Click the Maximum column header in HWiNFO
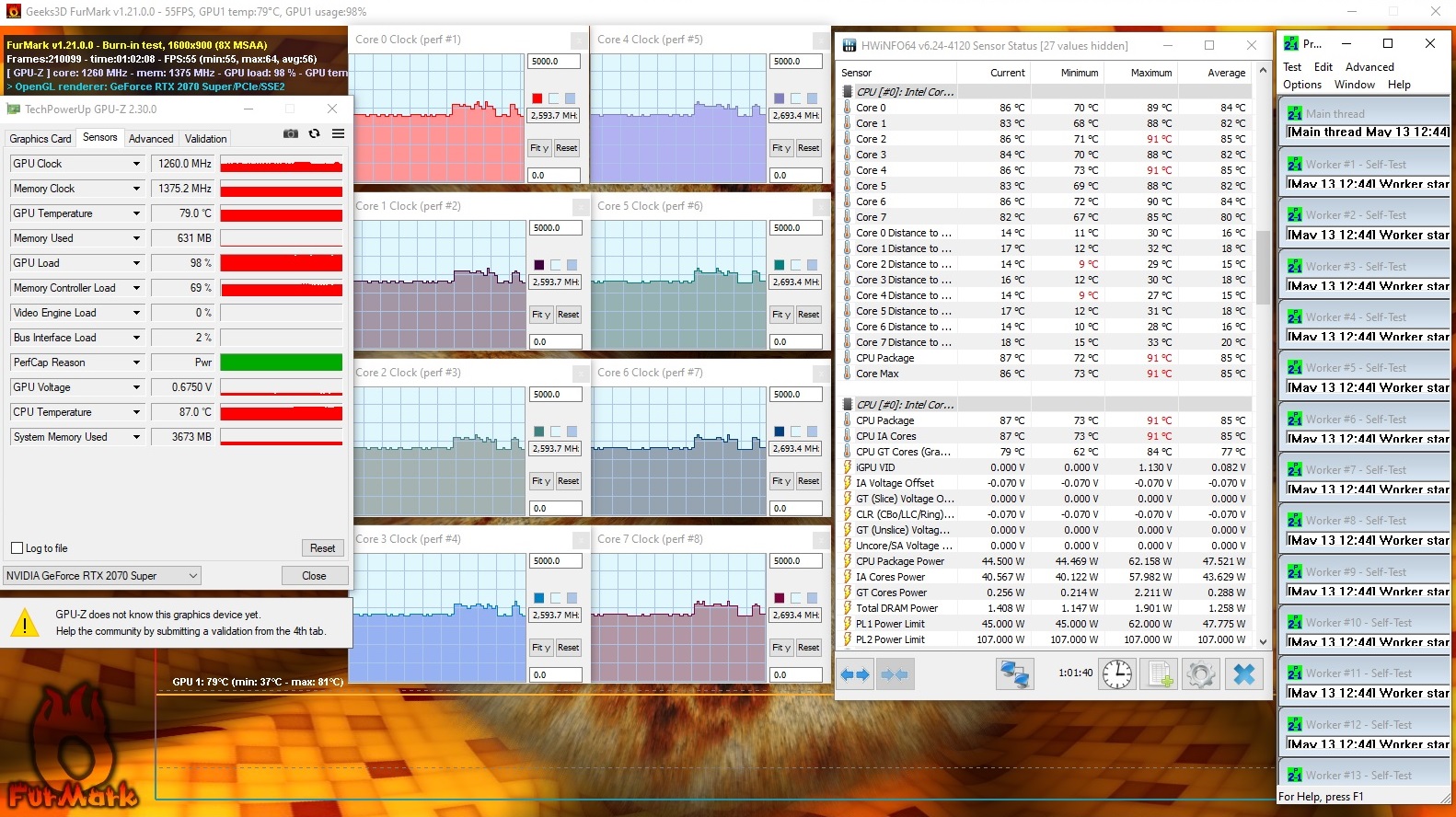This screenshot has height=817, width=1456. coord(1141,73)
